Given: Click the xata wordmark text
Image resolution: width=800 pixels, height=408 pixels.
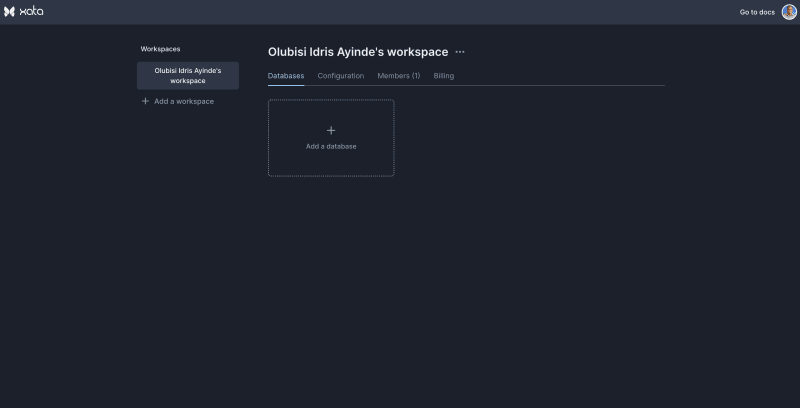Looking at the screenshot, I should tap(32, 11).
